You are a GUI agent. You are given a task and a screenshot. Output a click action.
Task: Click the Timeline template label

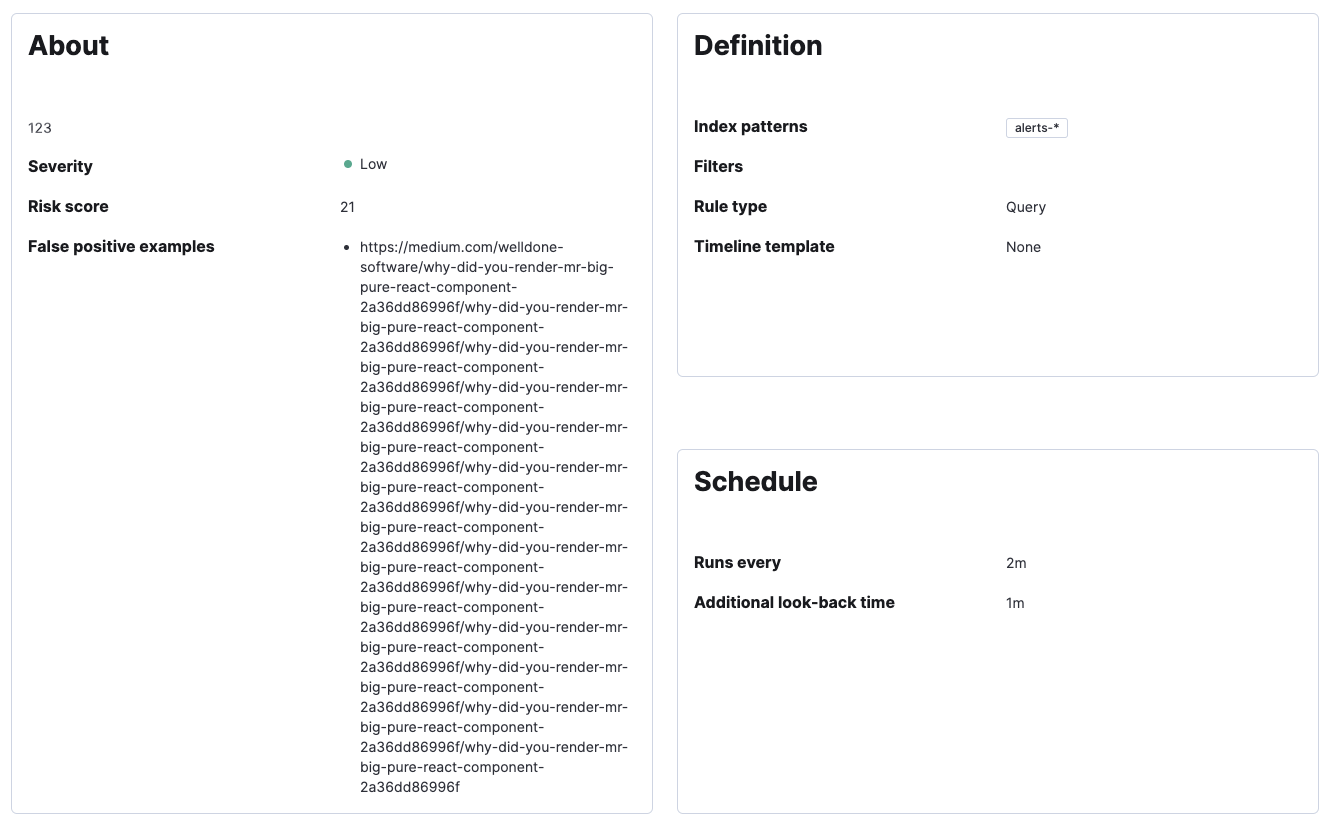pyautogui.click(x=764, y=246)
